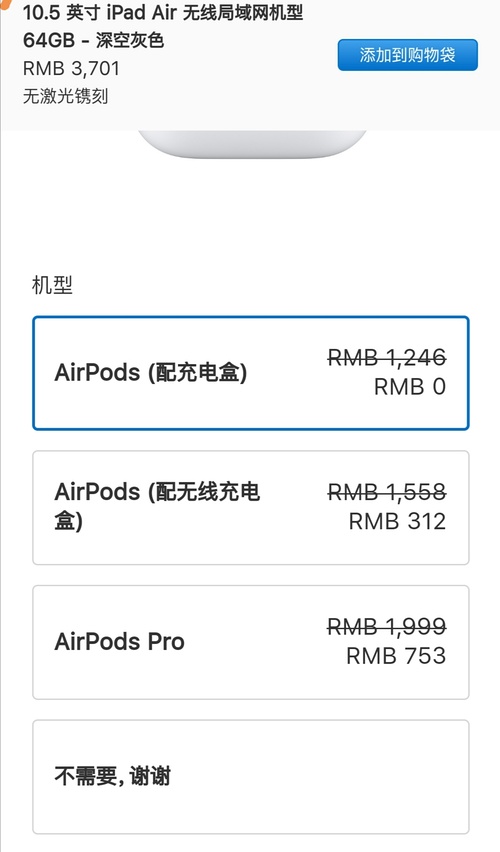The width and height of the screenshot is (500, 852).
Task: Click the AirPods Pro label text
Action: [120, 642]
